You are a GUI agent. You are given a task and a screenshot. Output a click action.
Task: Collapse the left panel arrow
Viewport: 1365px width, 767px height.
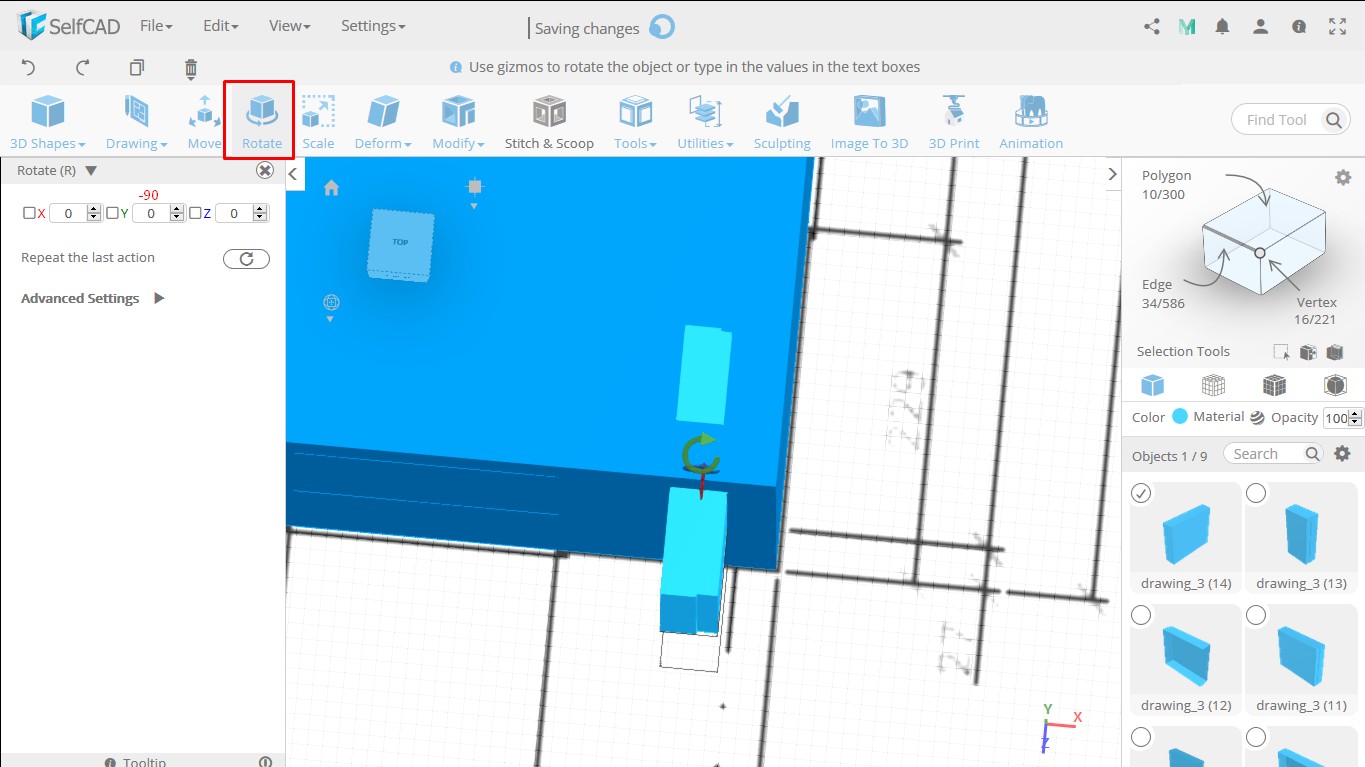pos(293,174)
